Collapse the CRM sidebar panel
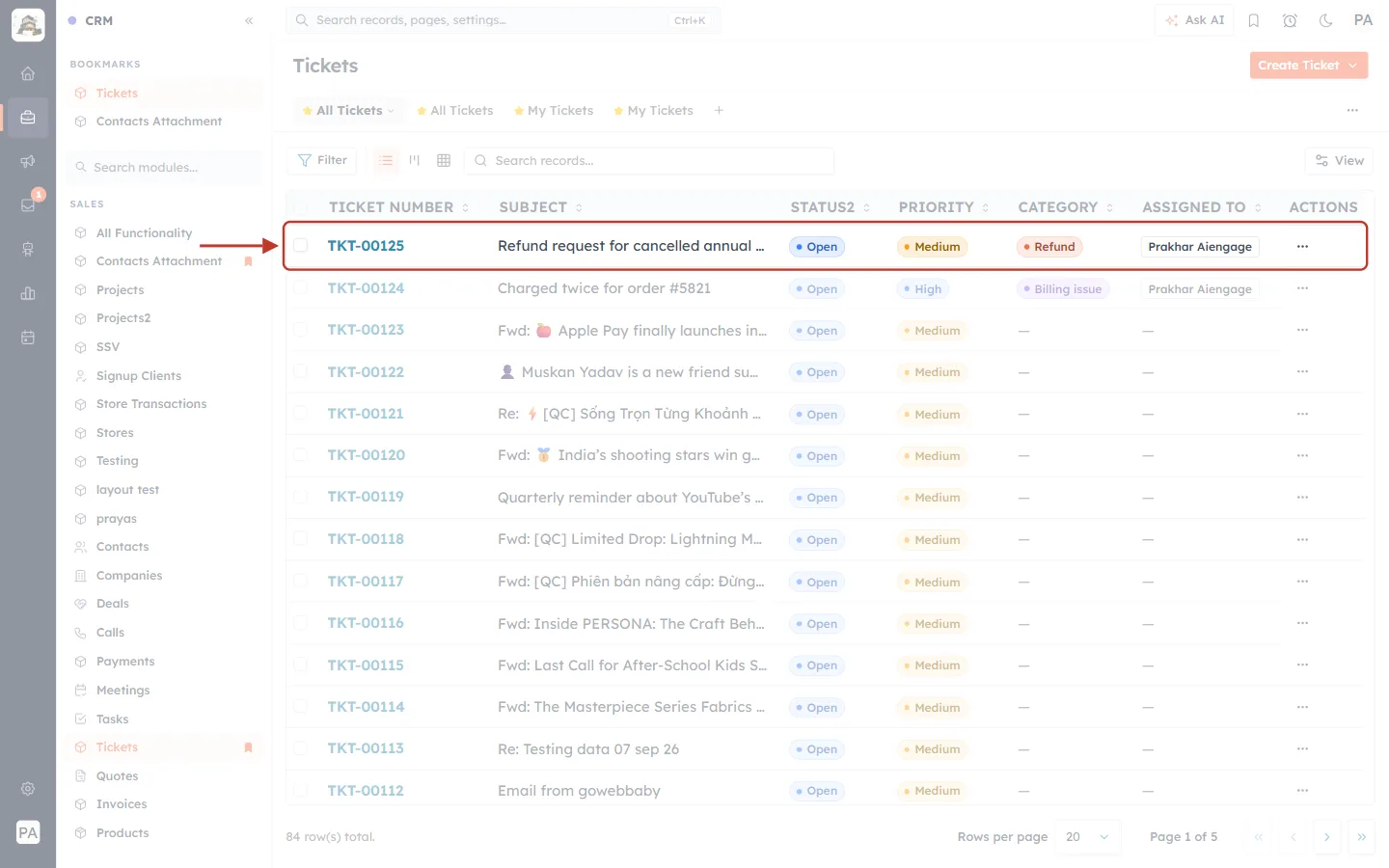 [x=249, y=20]
